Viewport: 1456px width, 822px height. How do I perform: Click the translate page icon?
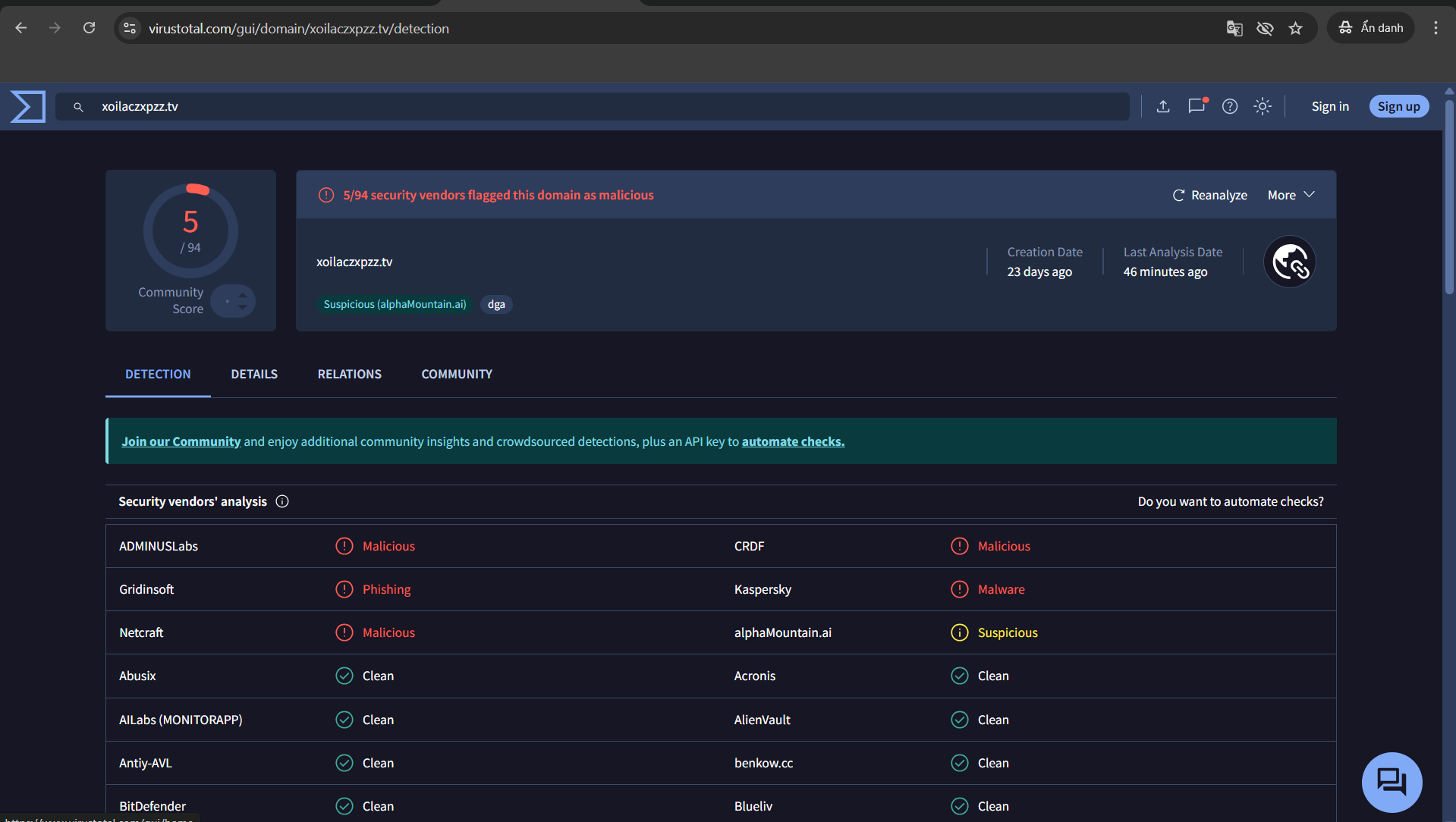click(x=1234, y=28)
